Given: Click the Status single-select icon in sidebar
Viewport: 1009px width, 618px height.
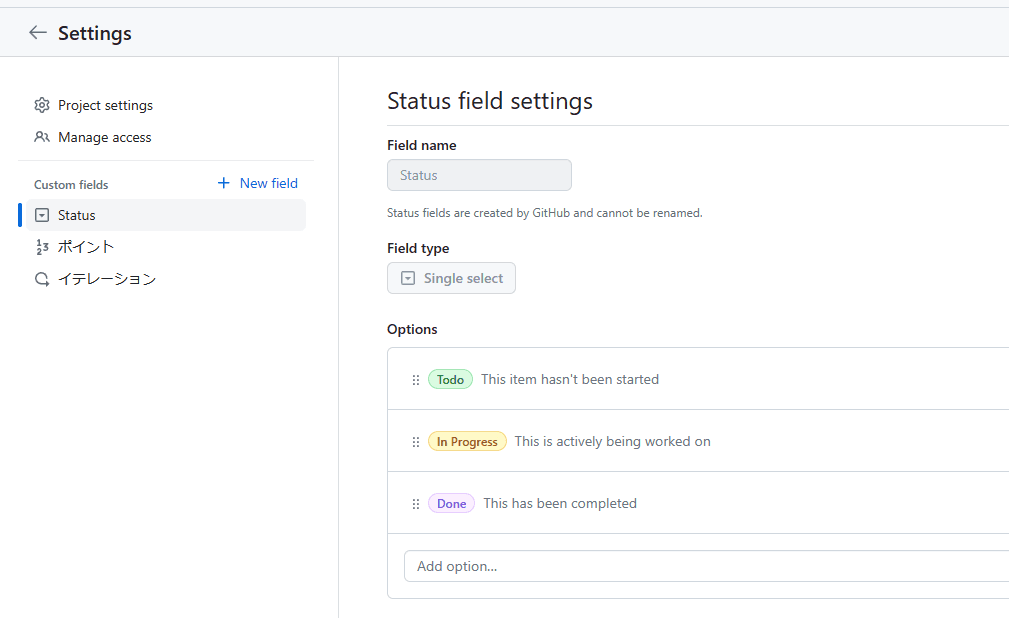Looking at the screenshot, I should click(x=42, y=215).
